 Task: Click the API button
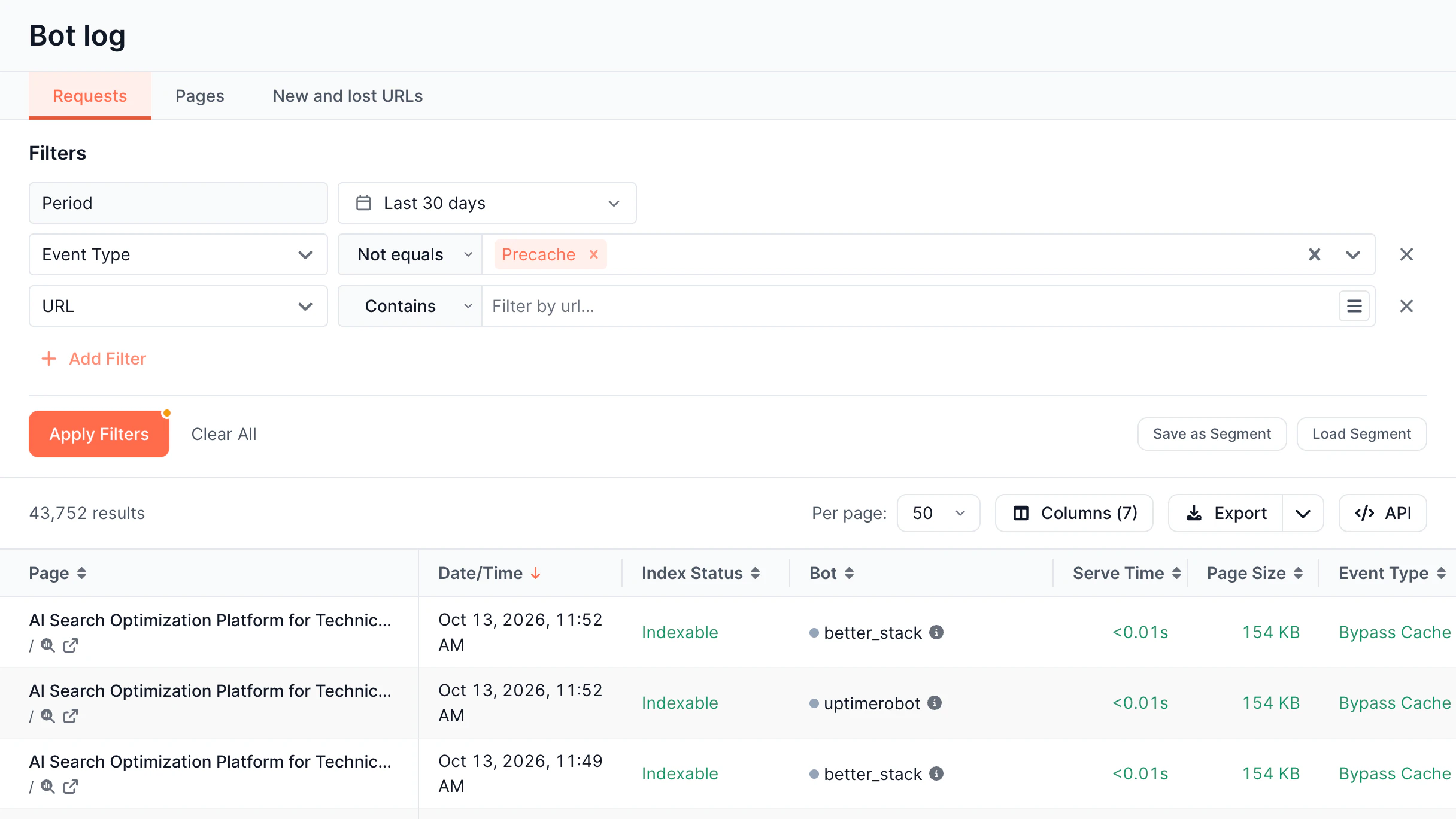point(1382,513)
